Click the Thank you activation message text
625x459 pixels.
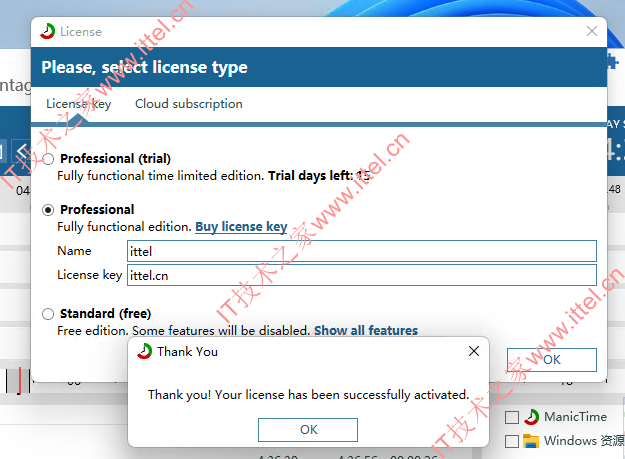(x=309, y=394)
